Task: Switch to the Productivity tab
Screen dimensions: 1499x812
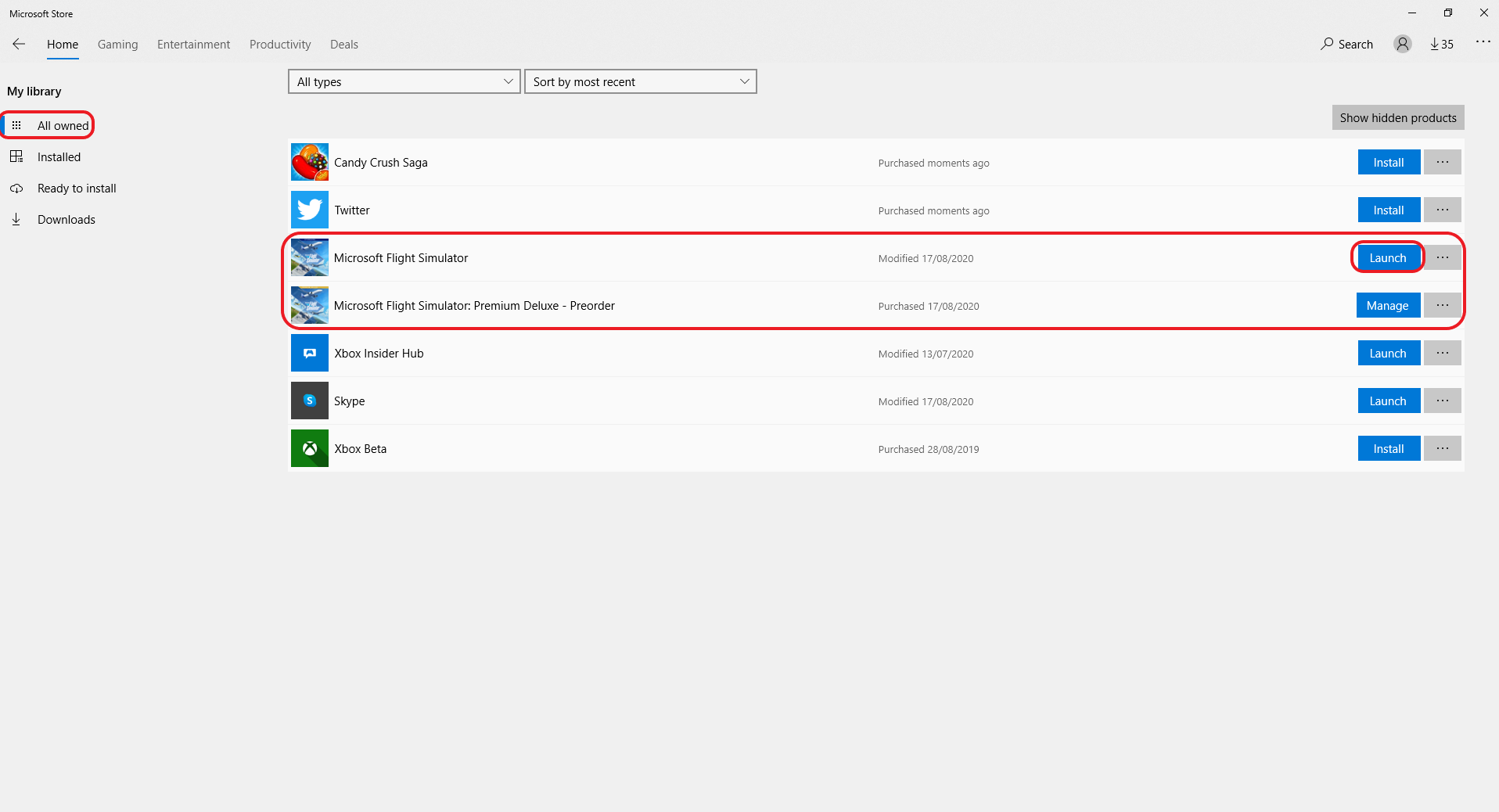Action: (280, 45)
